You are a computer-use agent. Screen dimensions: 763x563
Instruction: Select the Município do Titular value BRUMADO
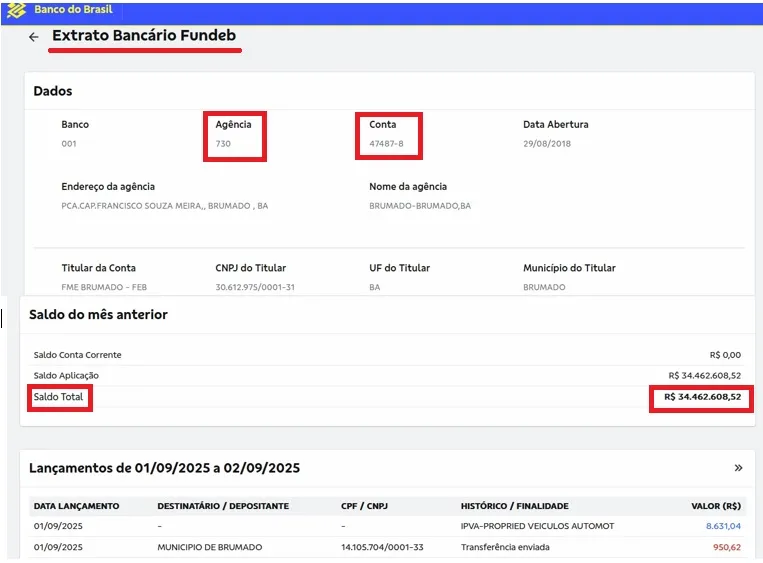click(544, 287)
